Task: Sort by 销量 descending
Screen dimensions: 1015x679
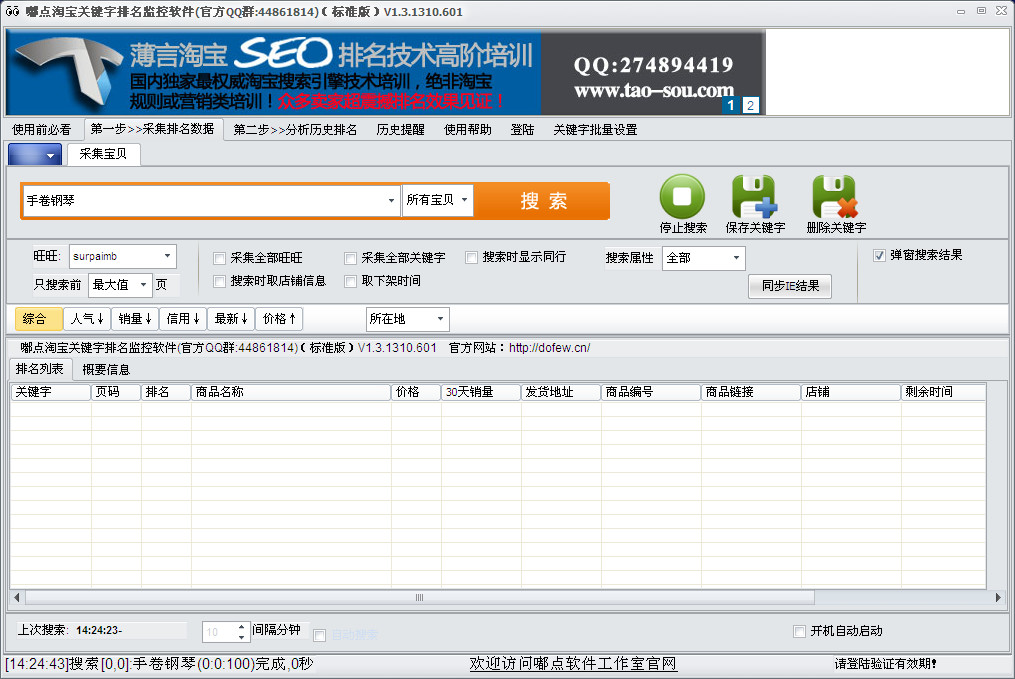Action: pyautogui.click(x=135, y=319)
